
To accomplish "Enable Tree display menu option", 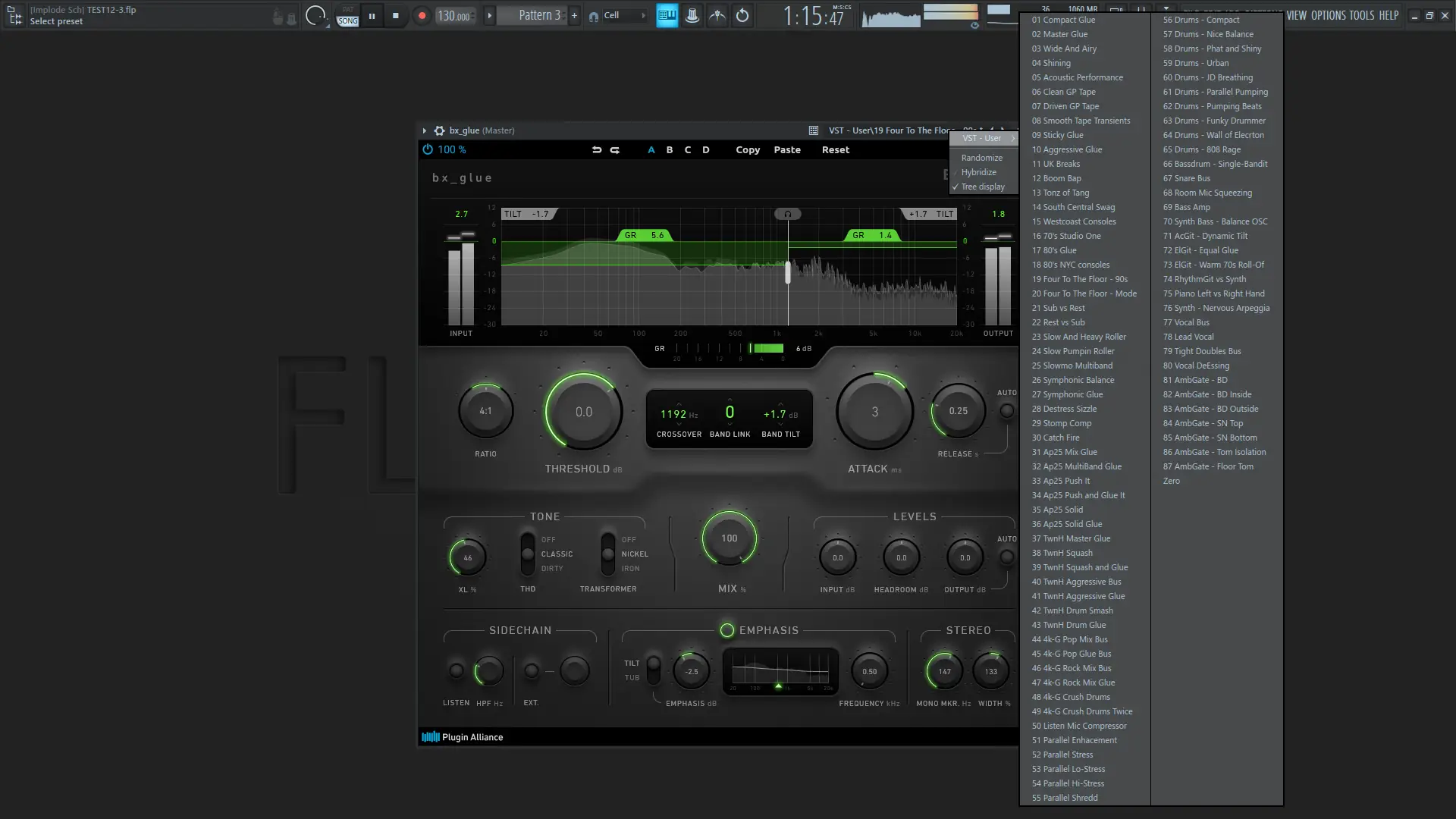I will click(x=982, y=187).
